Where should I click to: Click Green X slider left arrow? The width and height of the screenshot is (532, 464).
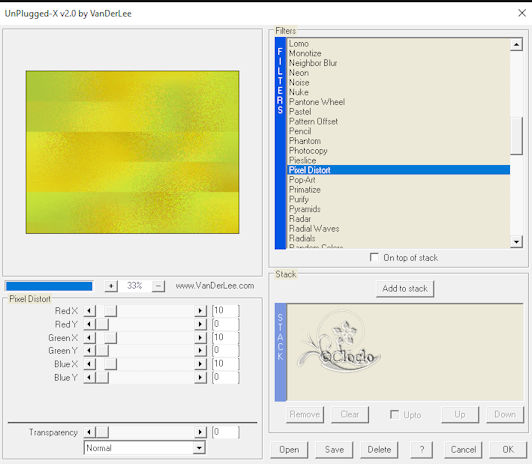pos(89,337)
